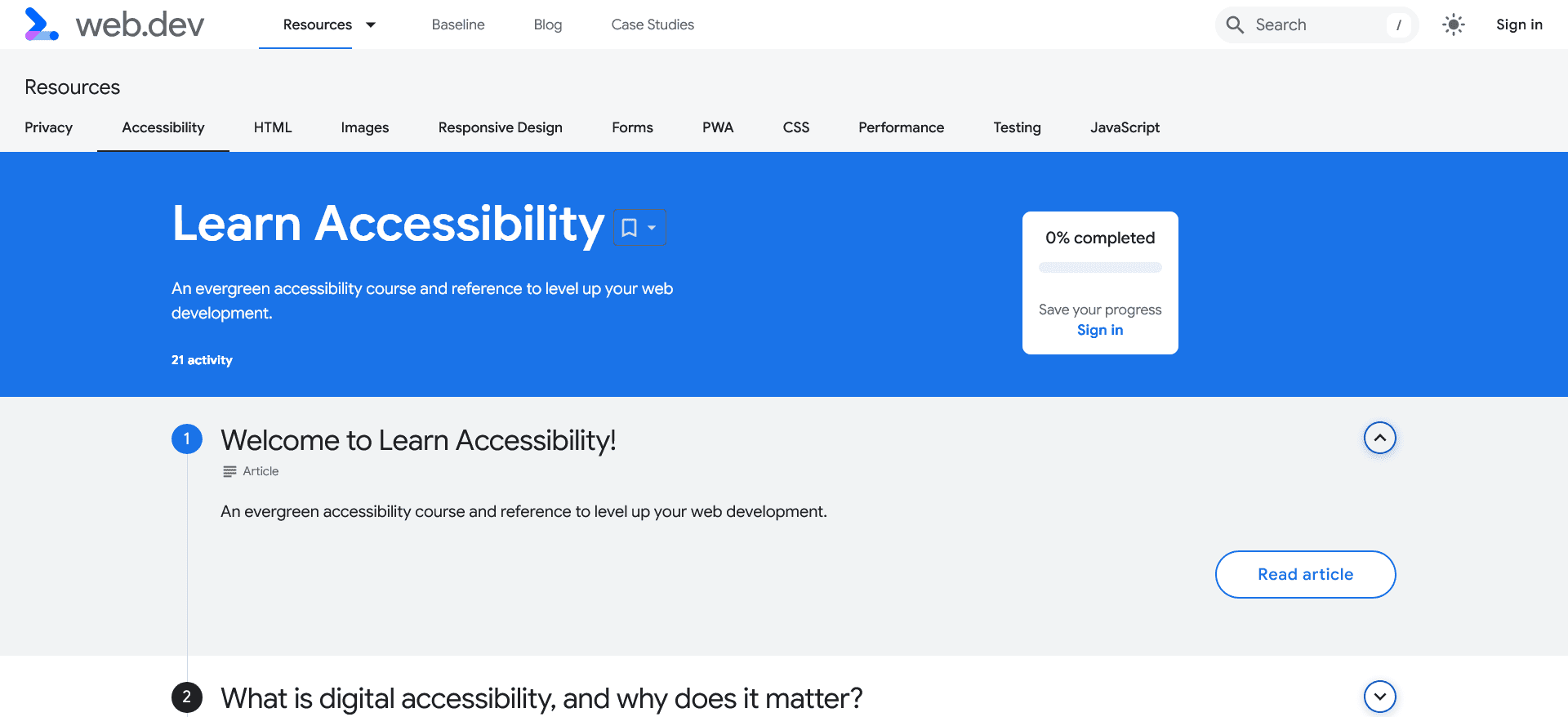Image resolution: width=1568 pixels, height=717 pixels.
Task: Toggle the light/dark theme sun icon
Action: 1454,24
